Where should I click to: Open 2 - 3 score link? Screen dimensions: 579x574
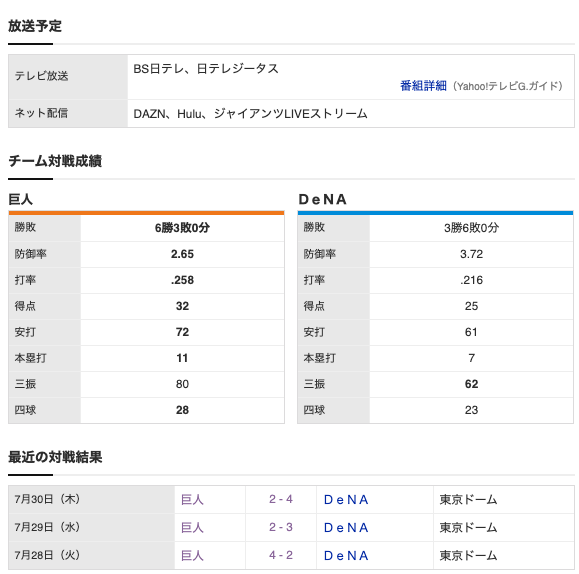(x=281, y=527)
